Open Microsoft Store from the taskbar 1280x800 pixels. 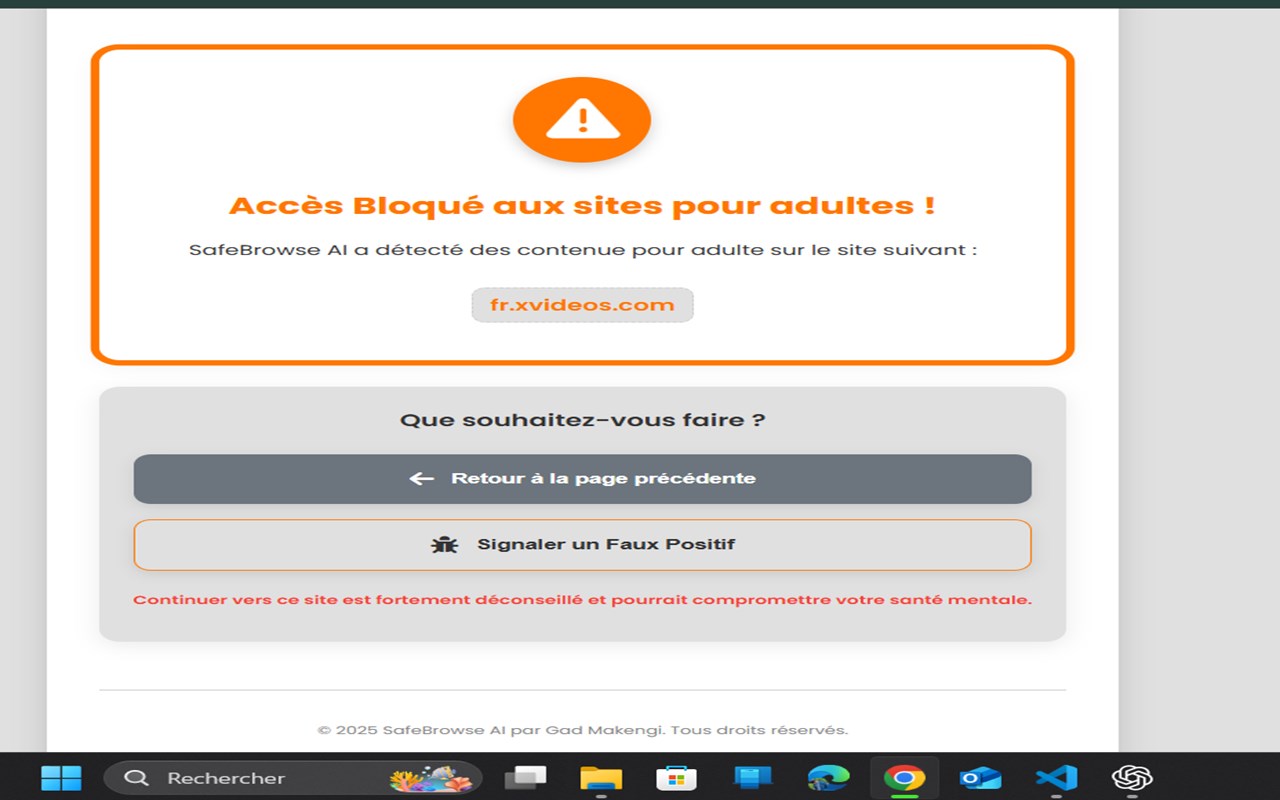click(676, 778)
